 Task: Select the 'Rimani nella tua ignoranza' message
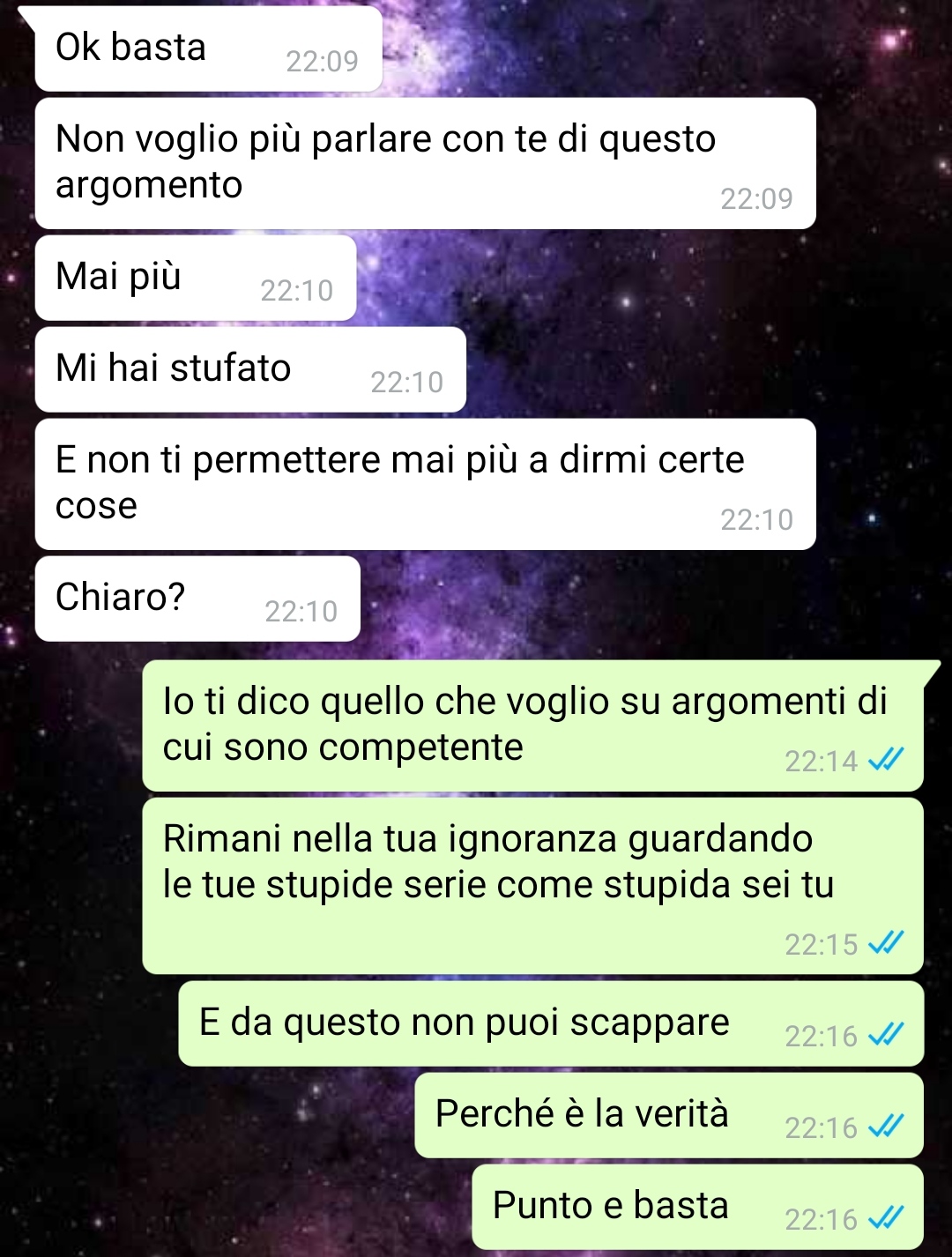[533, 886]
